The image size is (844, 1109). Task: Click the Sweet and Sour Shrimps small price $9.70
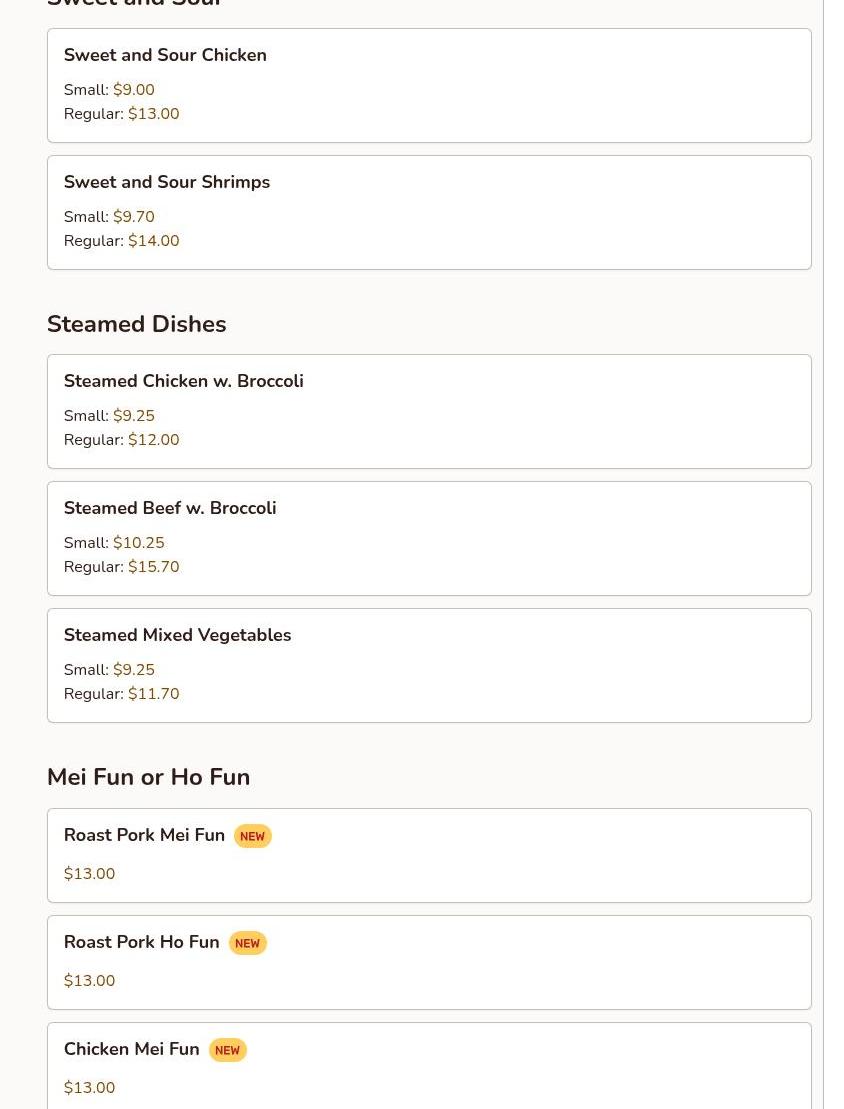coord(134,217)
